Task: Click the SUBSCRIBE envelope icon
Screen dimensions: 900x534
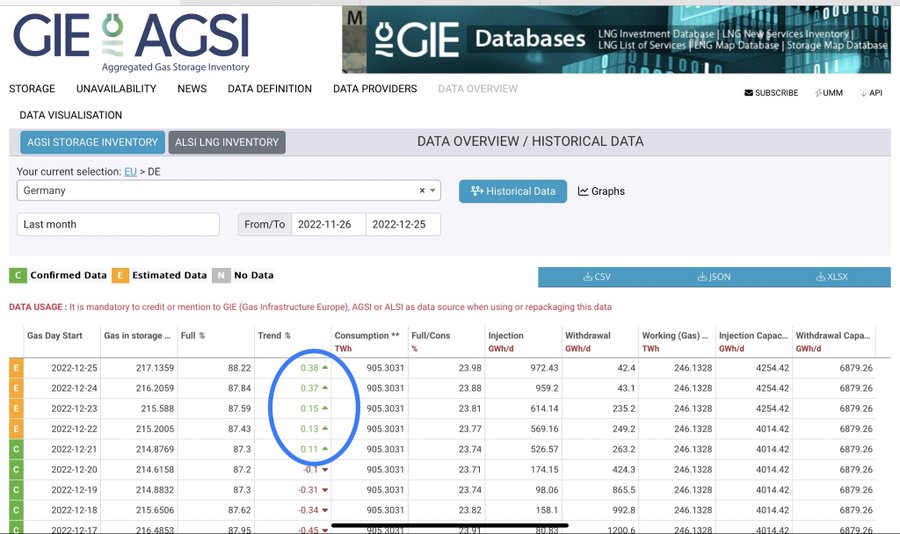Action: [x=749, y=93]
